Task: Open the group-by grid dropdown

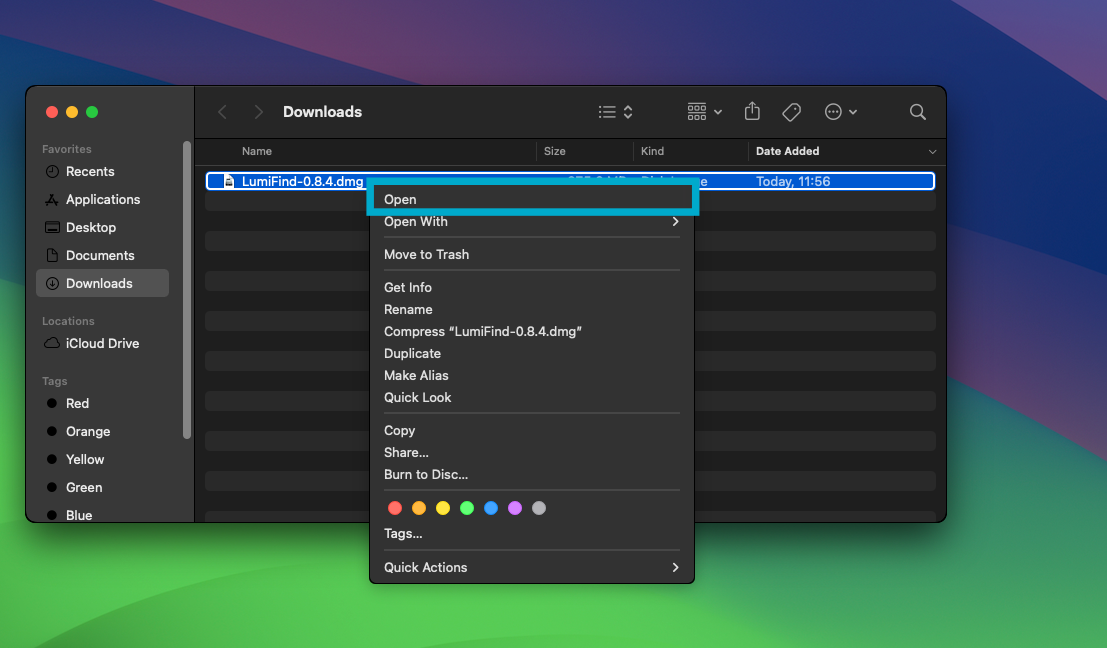Action: [x=705, y=112]
